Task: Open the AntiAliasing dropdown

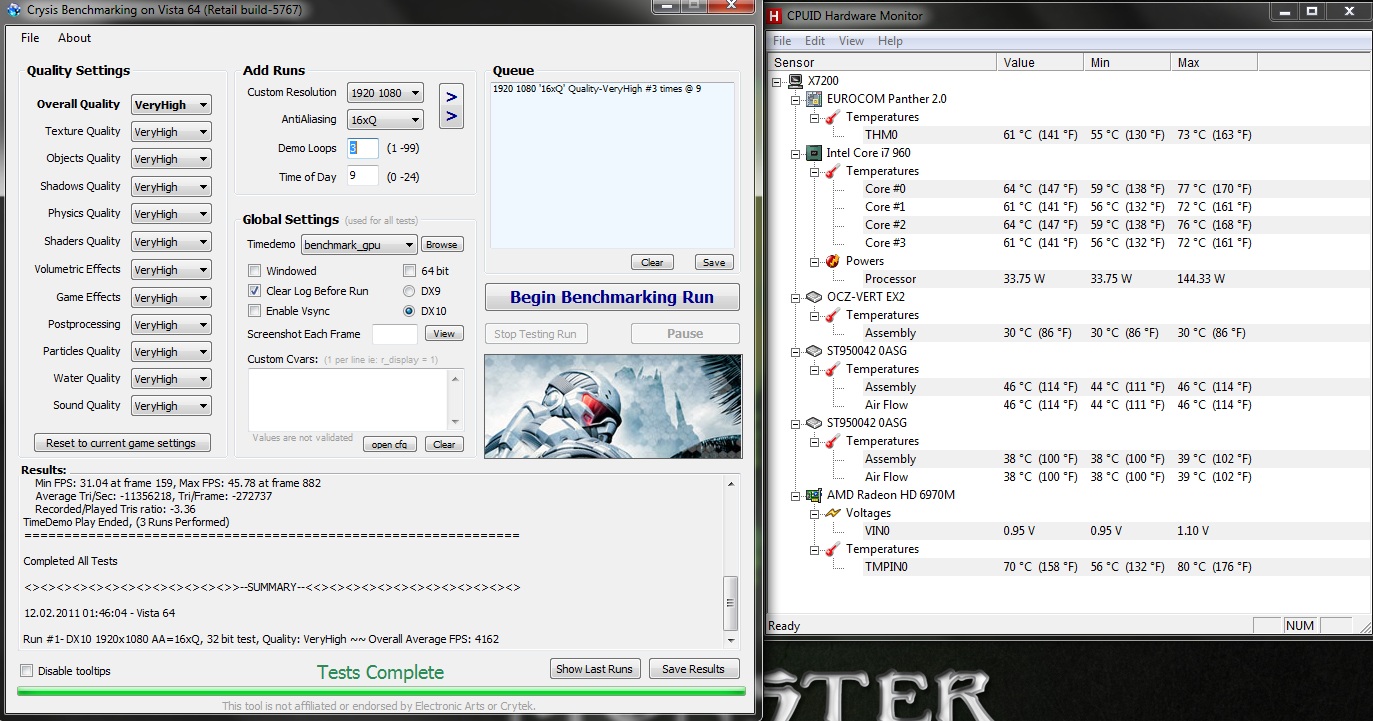Action: 385,120
